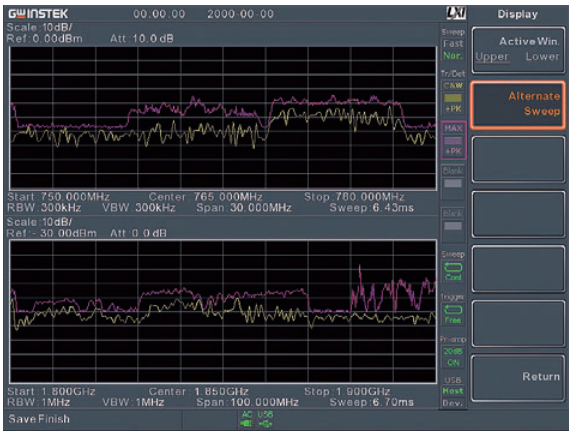Click the 2000-00-00 date display
This screenshot has height=437, width=573.
[240, 14]
